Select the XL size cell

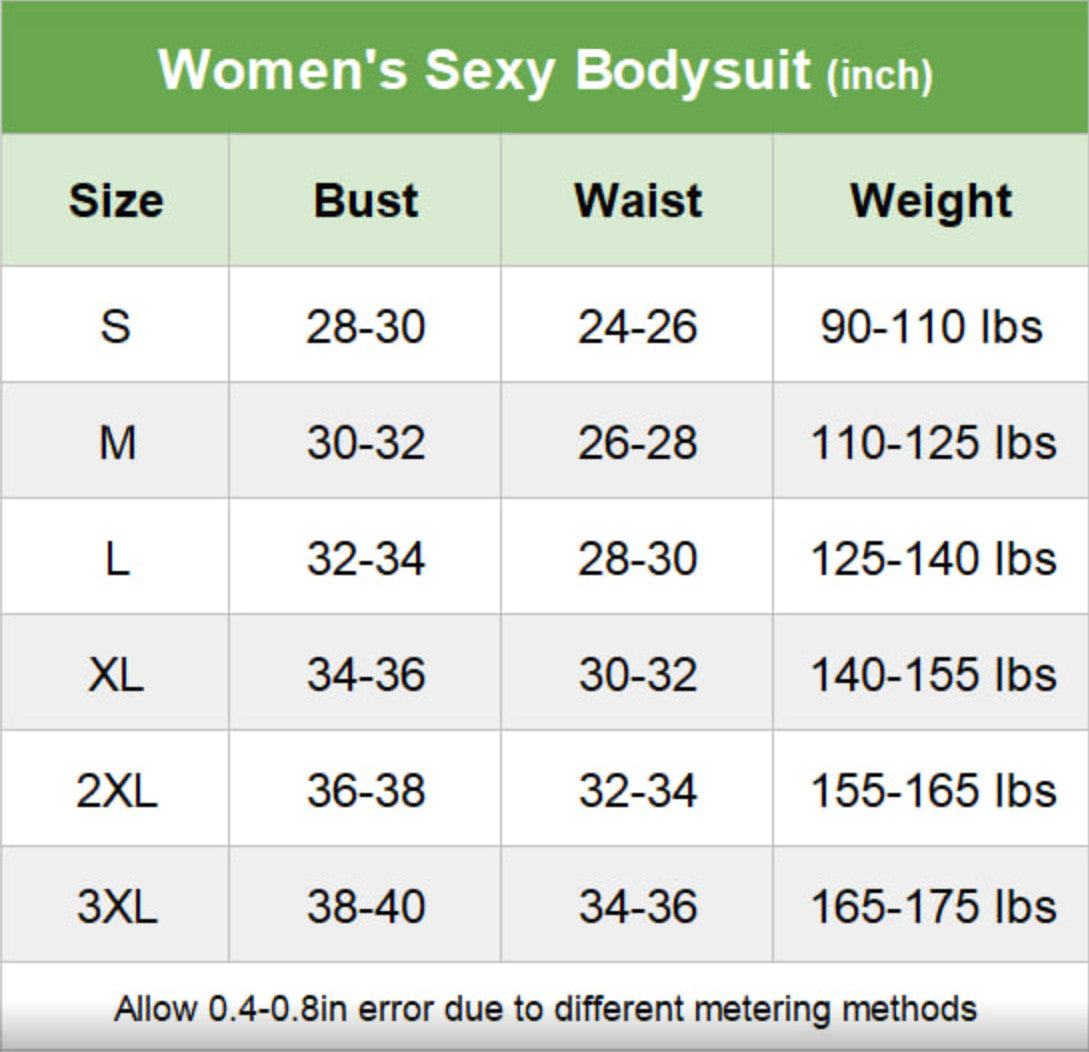point(116,675)
